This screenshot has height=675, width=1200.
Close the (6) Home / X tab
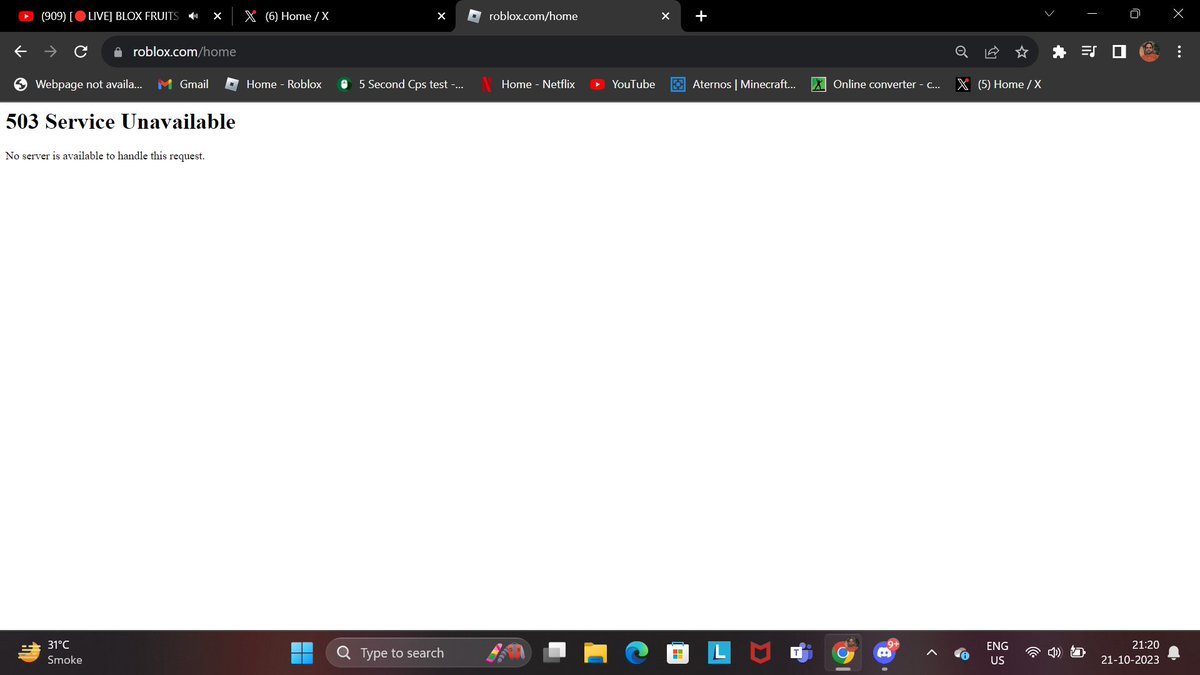441,16
